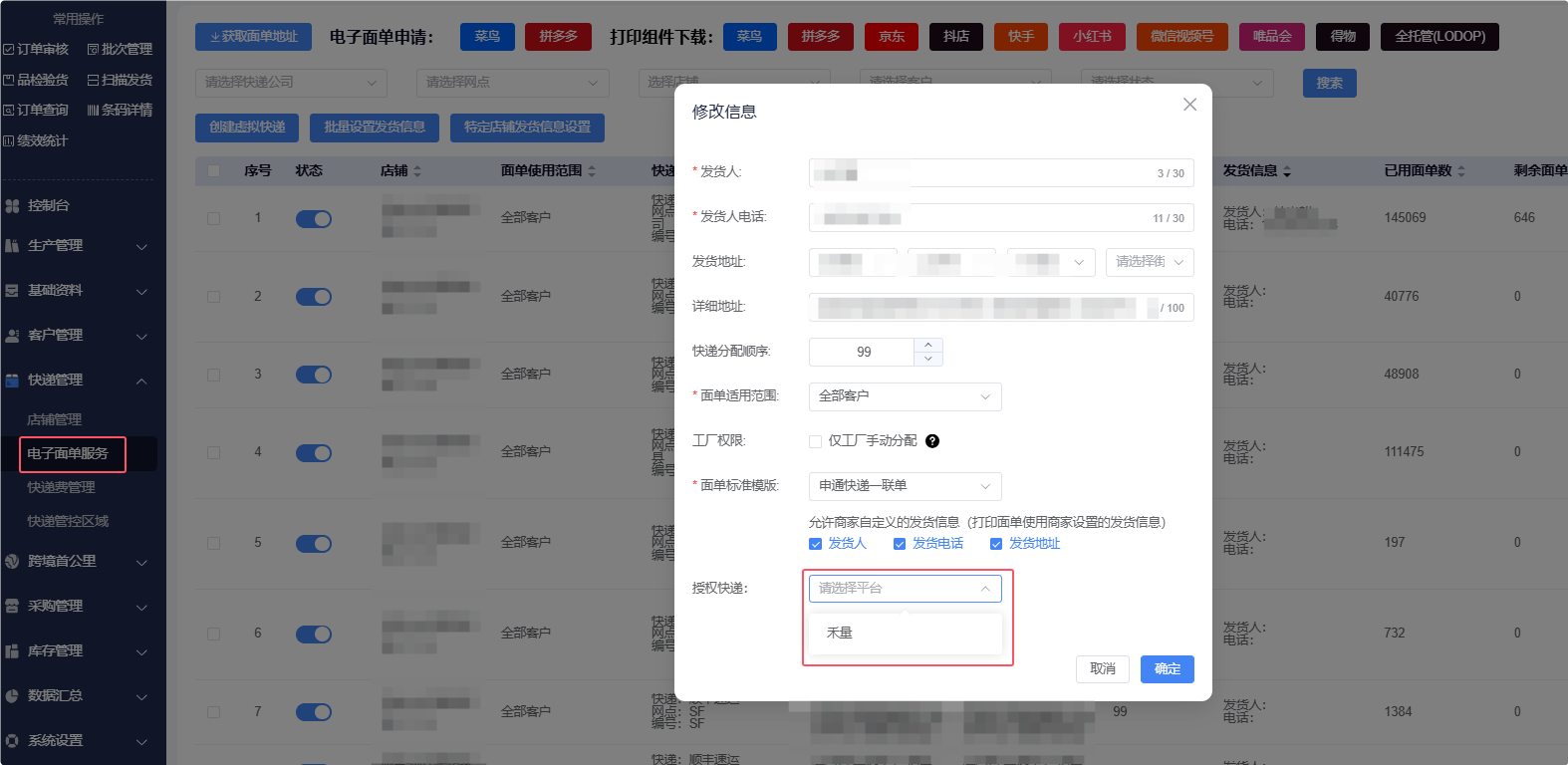Click the 生产管理 icon in sidebar

pyautogui.click(x=12, y=246)
